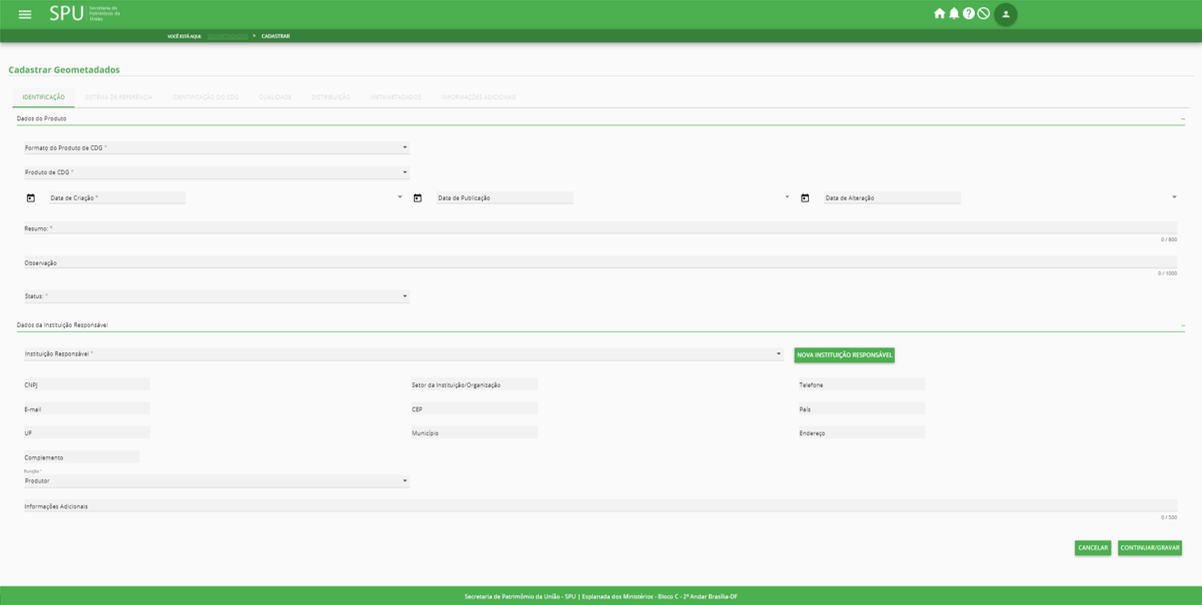The height and width of the screenshot is (605, 1202).
Task: Open the Instituição Responsável dropdown
Action: tap(402, 354)
